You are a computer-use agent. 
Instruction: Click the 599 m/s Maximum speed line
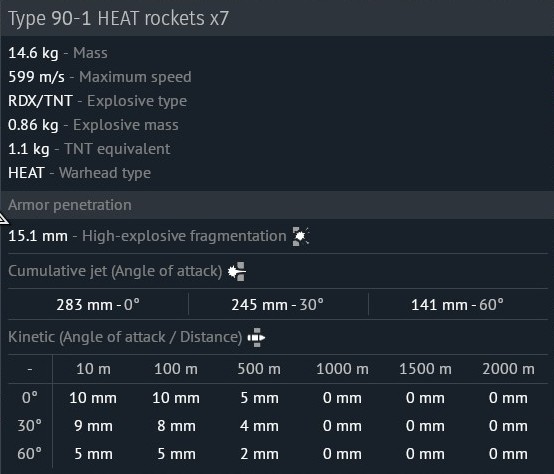click(x=100, y=77)
